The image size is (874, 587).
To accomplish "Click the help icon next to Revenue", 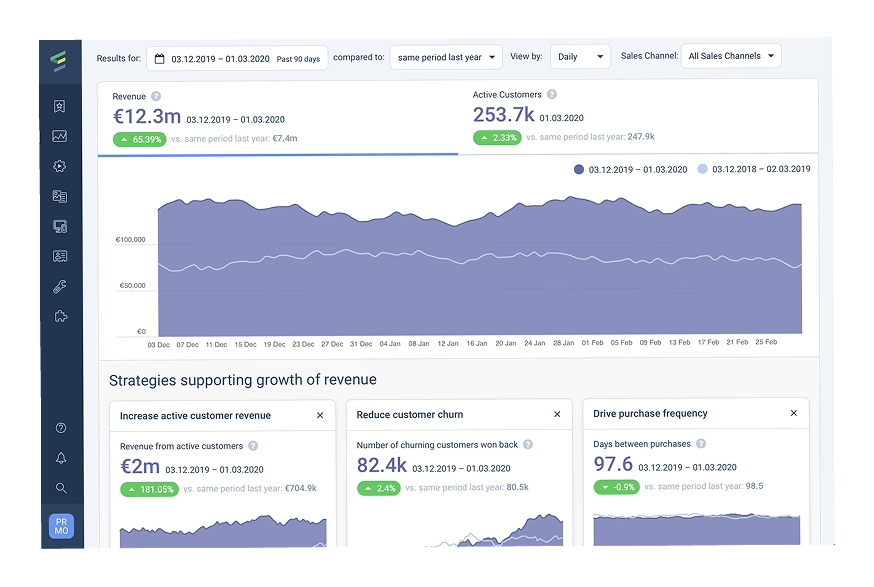I will pos(156,96).
